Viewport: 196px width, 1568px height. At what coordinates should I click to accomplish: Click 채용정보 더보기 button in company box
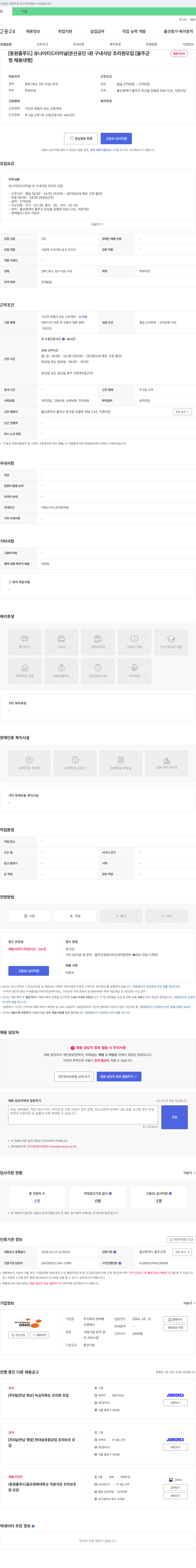coord(175,1327)
